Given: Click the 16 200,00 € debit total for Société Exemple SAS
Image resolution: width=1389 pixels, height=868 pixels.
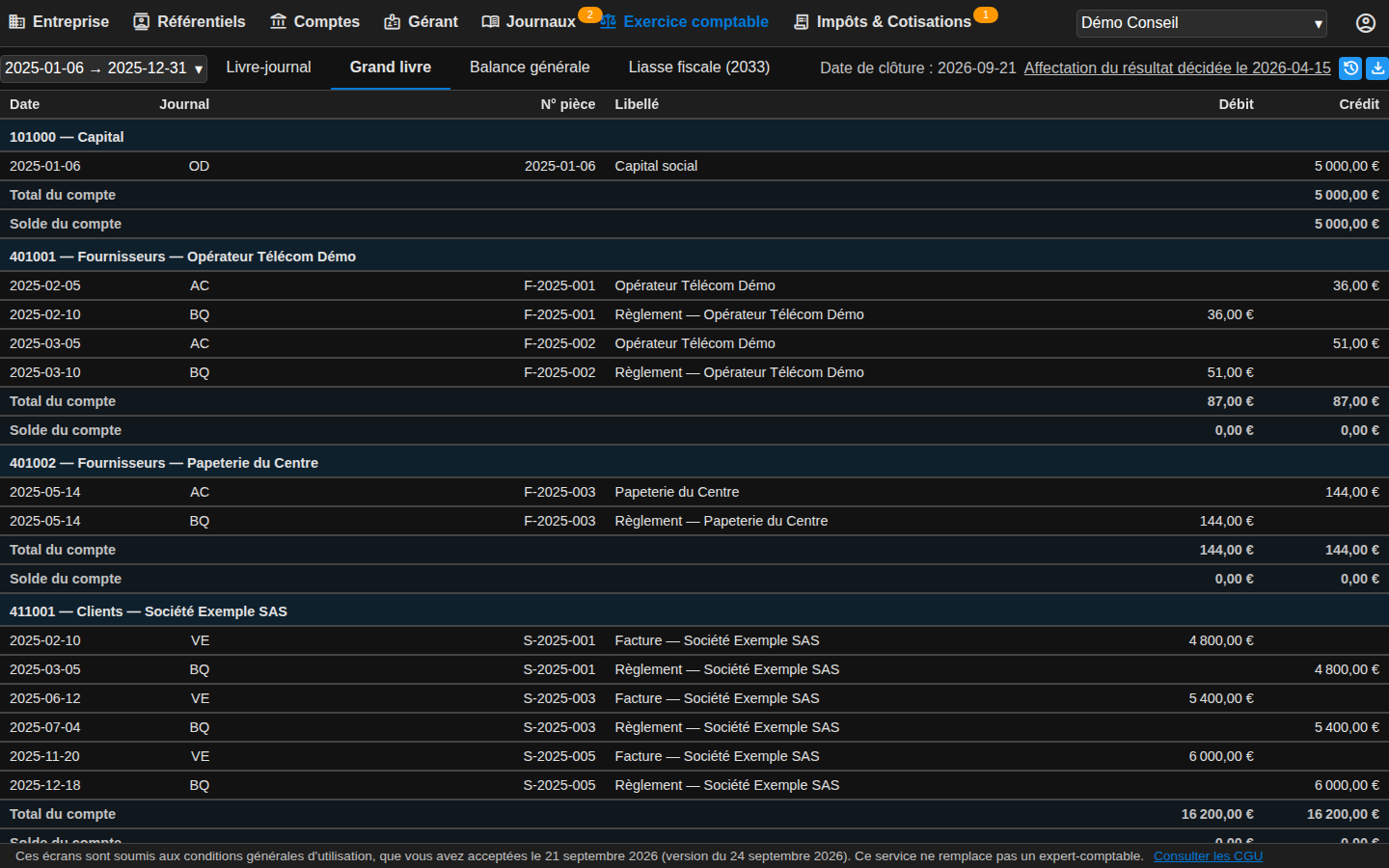Looking at the screenshot, I should [1217, 814].
